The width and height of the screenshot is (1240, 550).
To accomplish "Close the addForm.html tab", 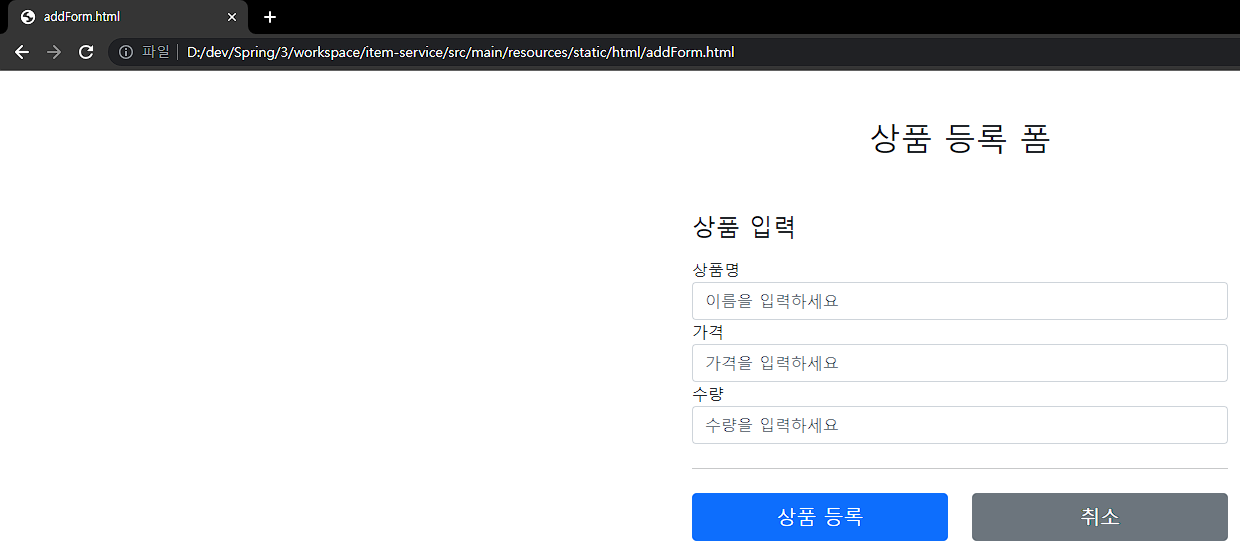I will 232,17.
